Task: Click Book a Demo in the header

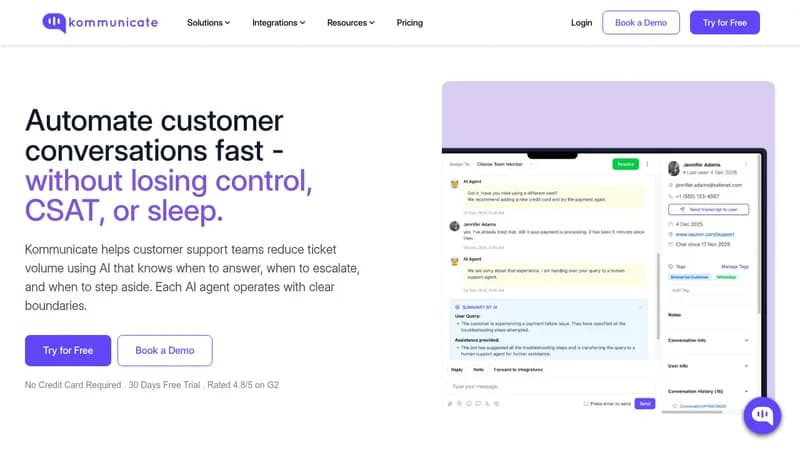Action: click(x=641, y=22)
